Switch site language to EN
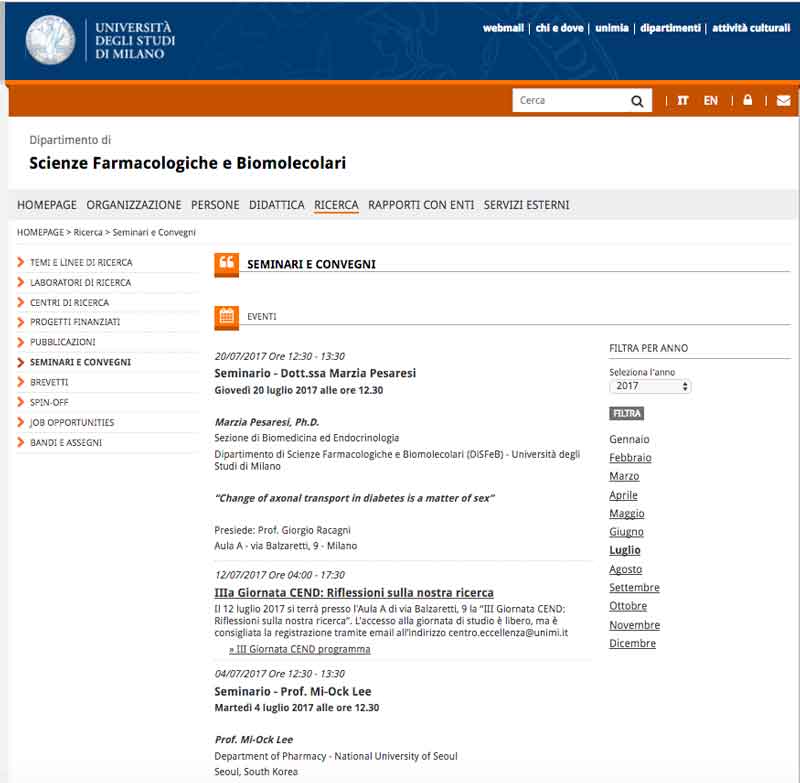 (x=710, y=101)
